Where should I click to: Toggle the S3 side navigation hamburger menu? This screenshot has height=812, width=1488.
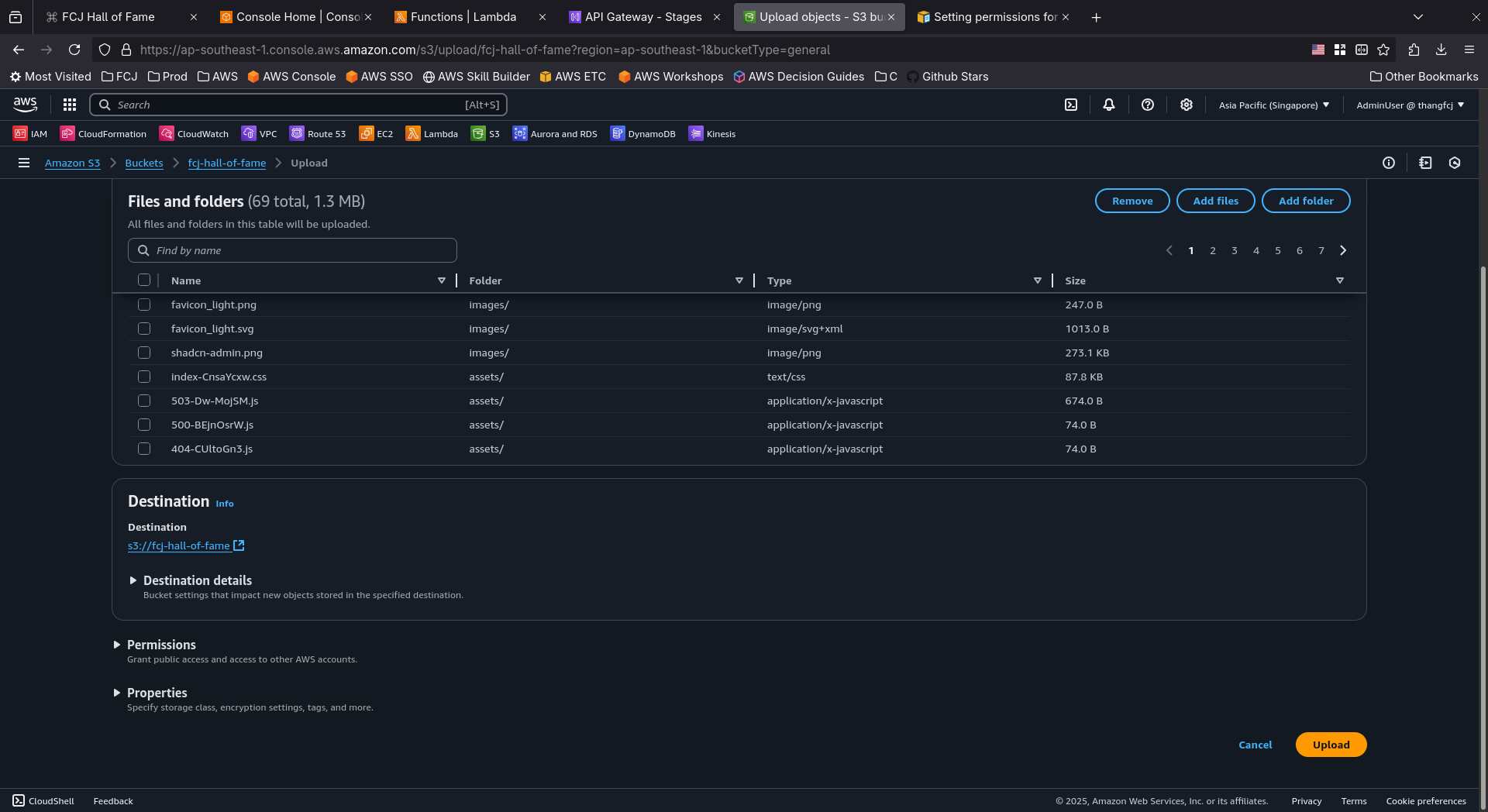point(24,163)
